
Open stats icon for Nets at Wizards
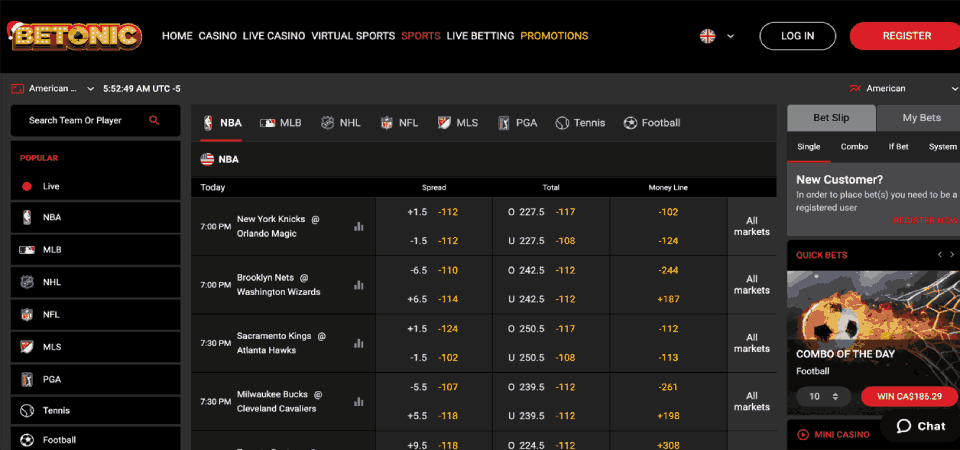point(358,285)
